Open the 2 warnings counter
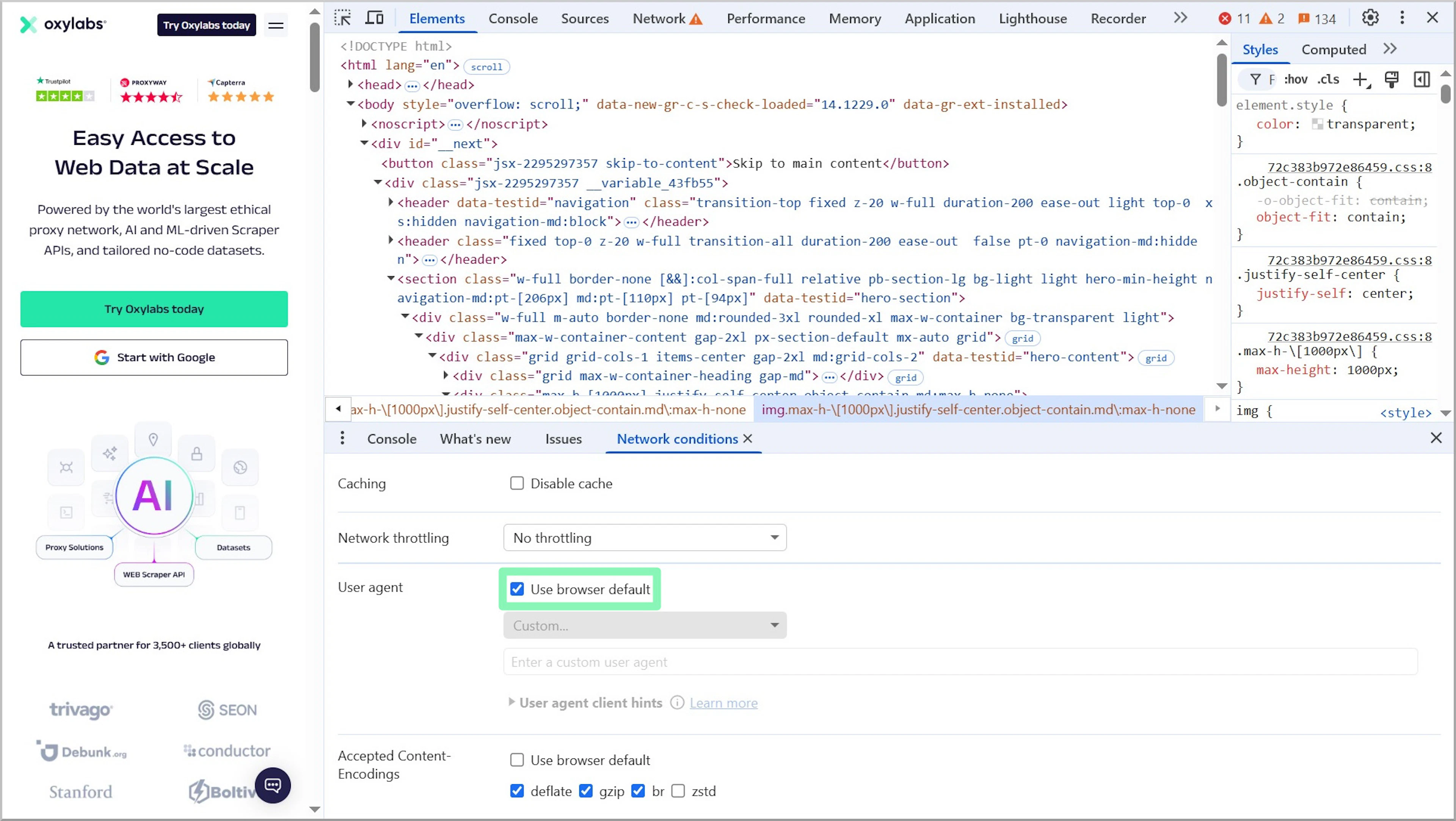Image resolution: width=1456 pixels, height=821 pixels. click(x=1272, y=19)
